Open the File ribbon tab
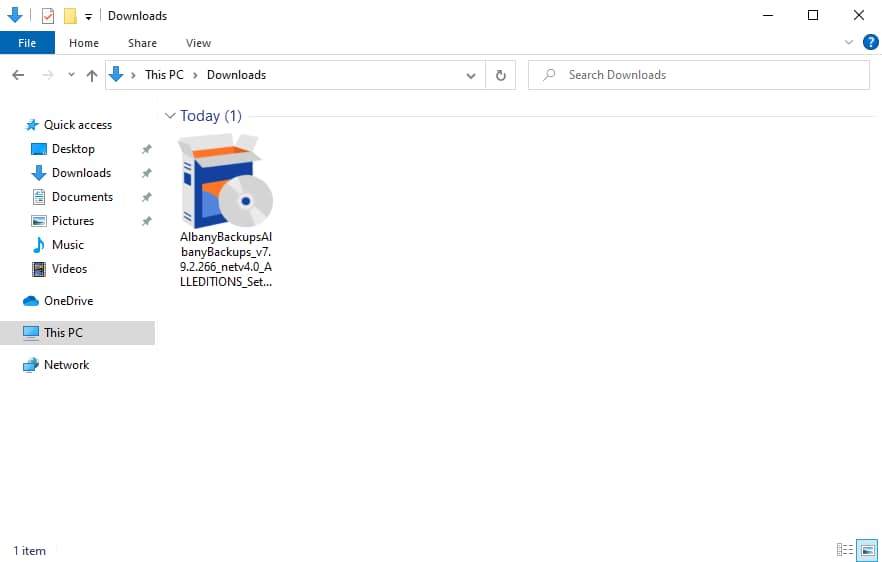This screenshot has width=882, height=562. [x=27, y=43]
